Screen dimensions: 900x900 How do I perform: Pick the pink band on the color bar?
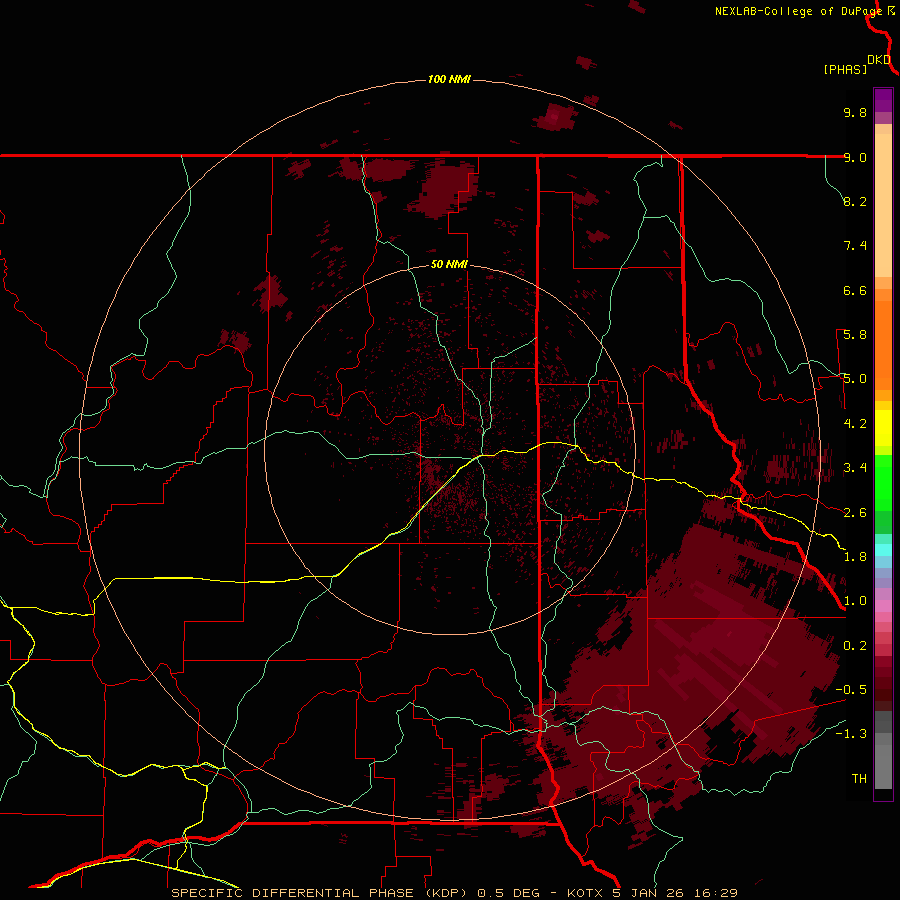(883, 606)
